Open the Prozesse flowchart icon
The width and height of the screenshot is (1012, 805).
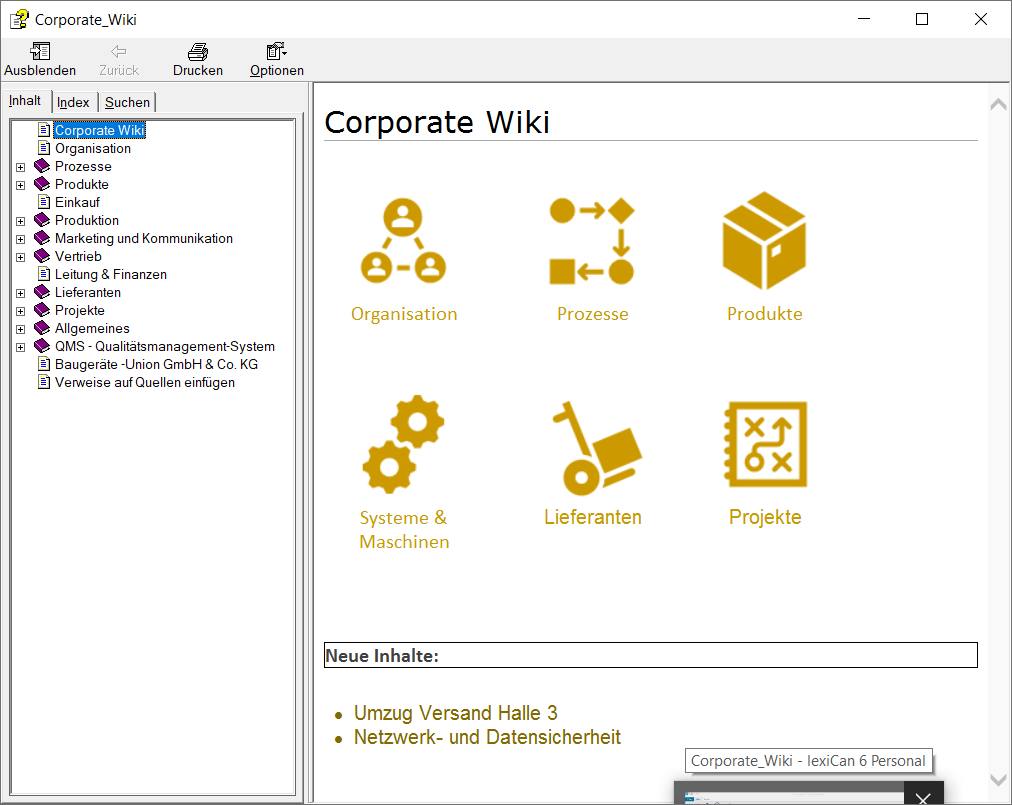pos(592,241)
